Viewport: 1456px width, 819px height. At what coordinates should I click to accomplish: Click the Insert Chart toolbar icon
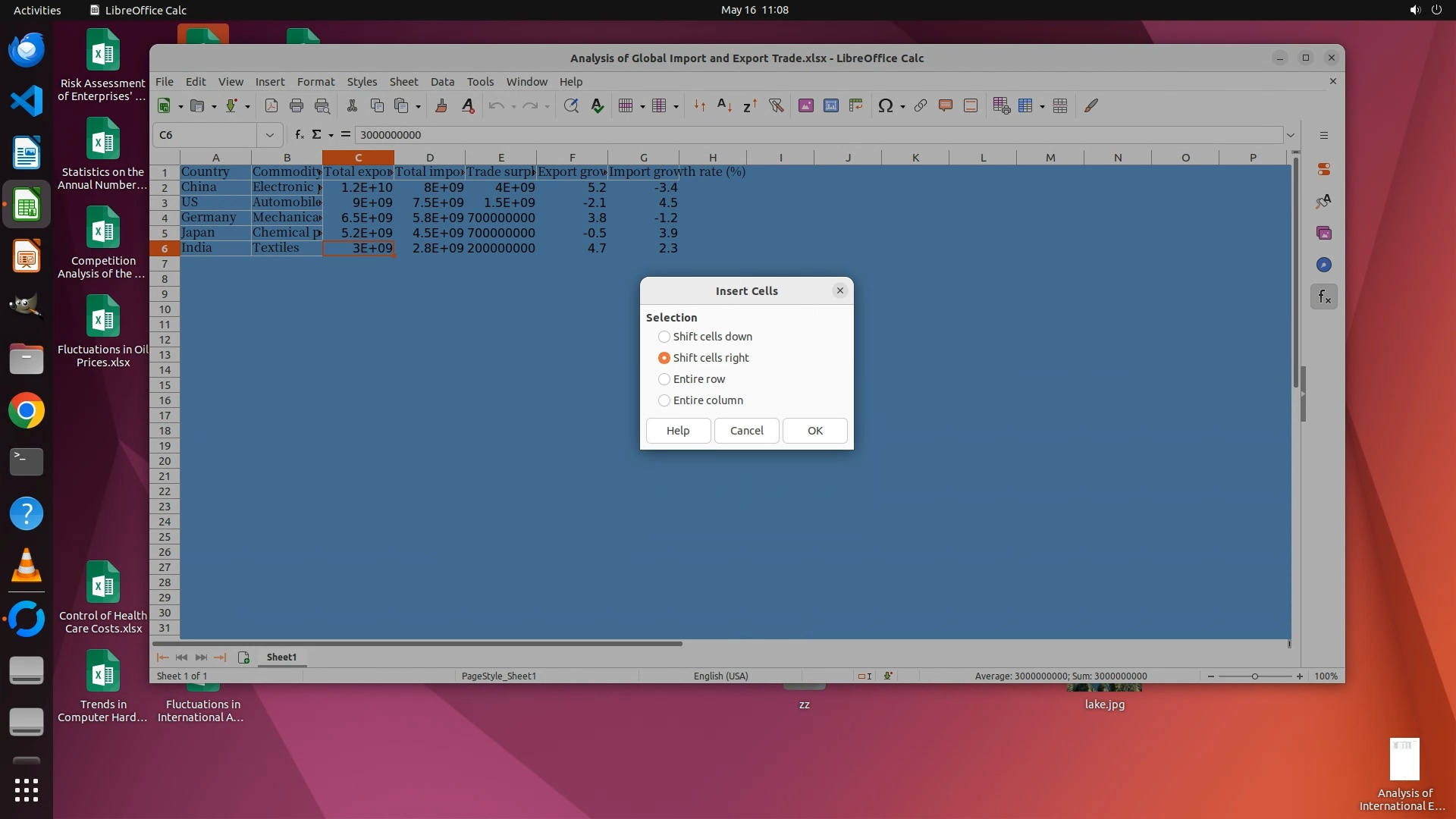point(831,106)
